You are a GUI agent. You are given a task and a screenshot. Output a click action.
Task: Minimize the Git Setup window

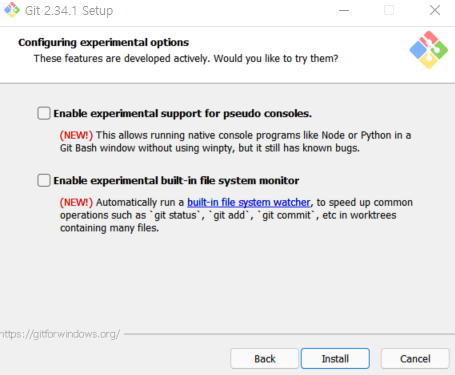[344, 10]
